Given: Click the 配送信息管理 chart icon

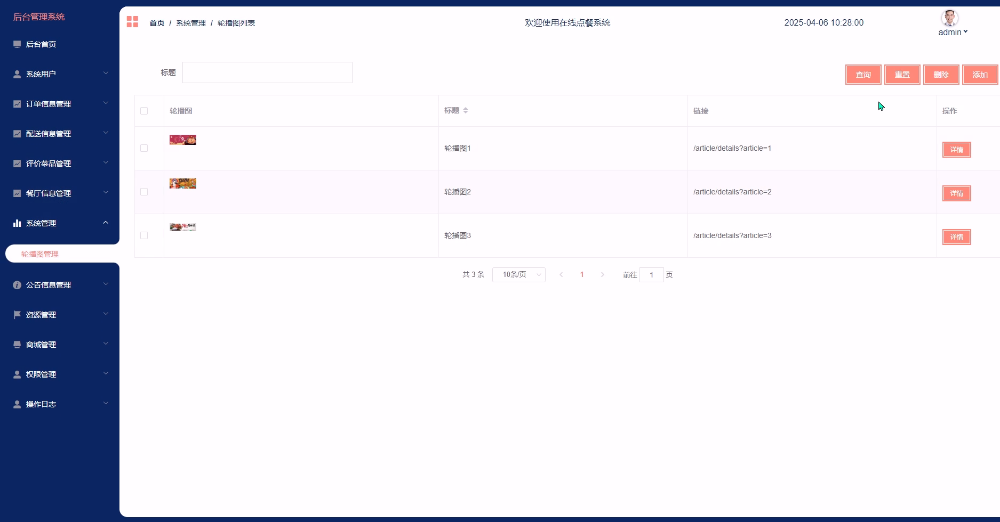Looking at the screenshot, I should pos(17,133).
